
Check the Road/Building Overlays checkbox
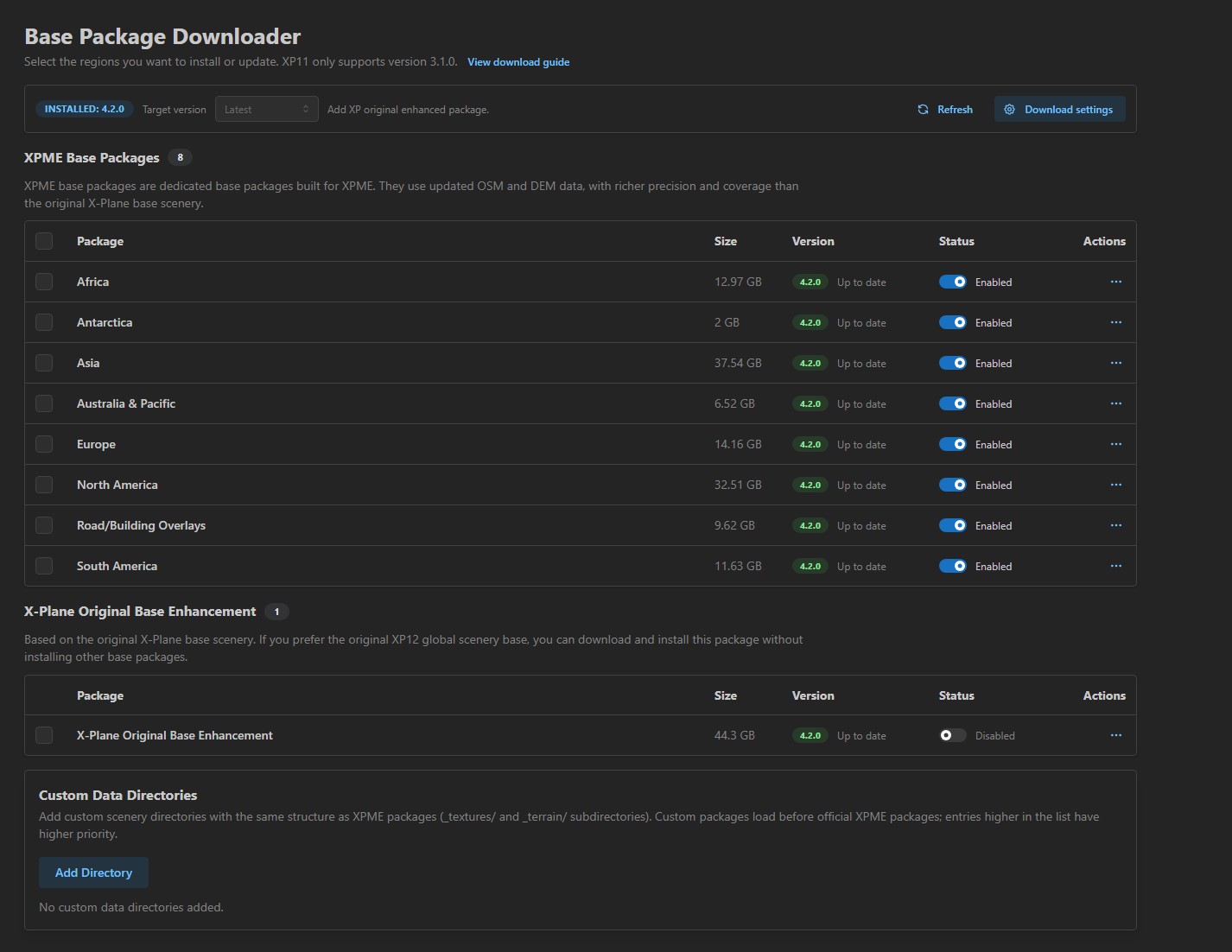click(44, 525)
